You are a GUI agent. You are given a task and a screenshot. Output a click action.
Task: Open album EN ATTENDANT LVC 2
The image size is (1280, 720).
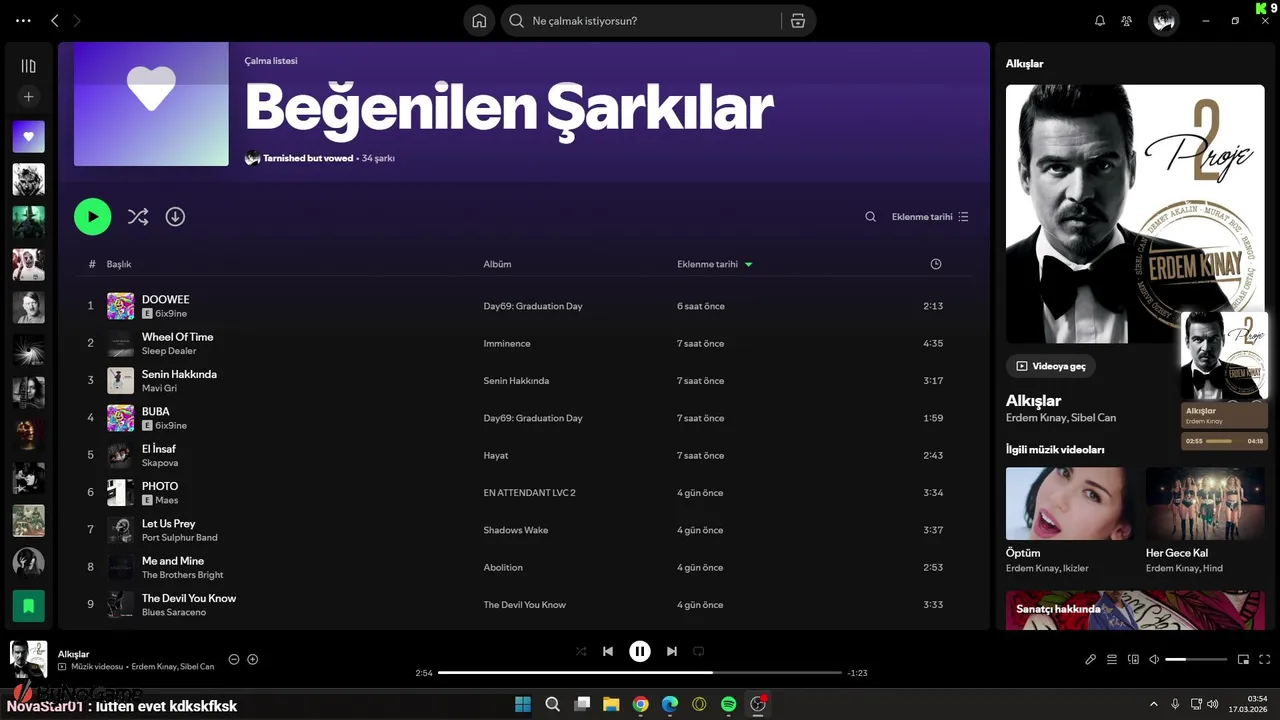(x=529, y=493)
